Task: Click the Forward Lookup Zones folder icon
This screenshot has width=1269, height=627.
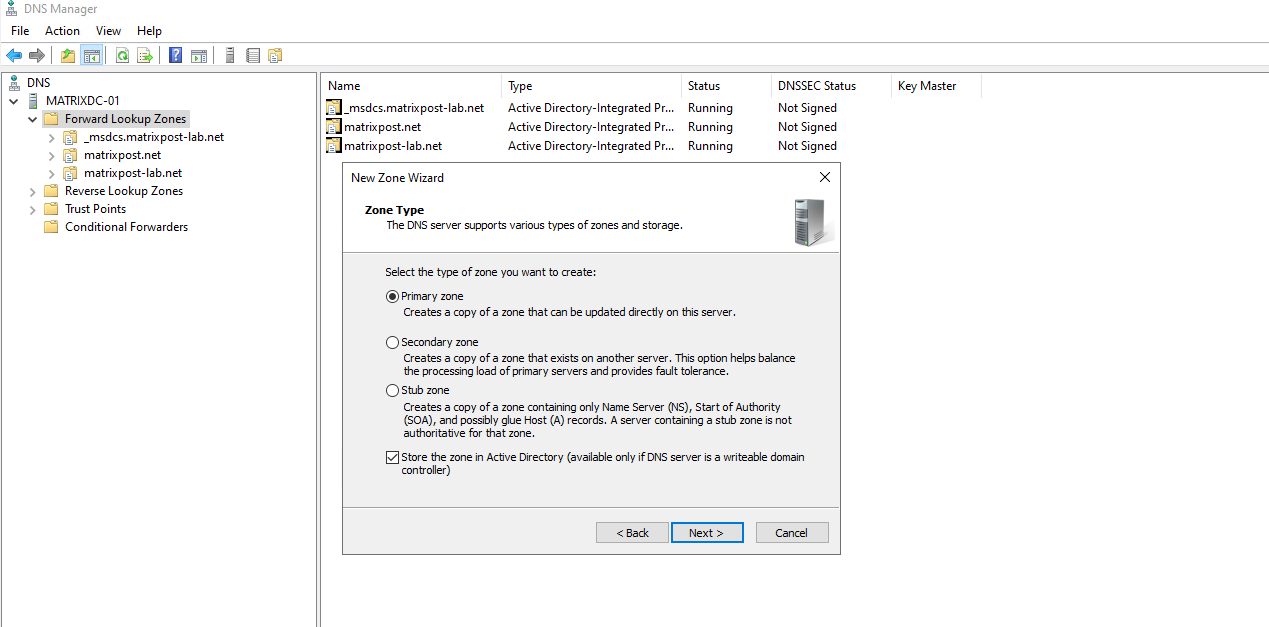Action: (x=51, y=119)
